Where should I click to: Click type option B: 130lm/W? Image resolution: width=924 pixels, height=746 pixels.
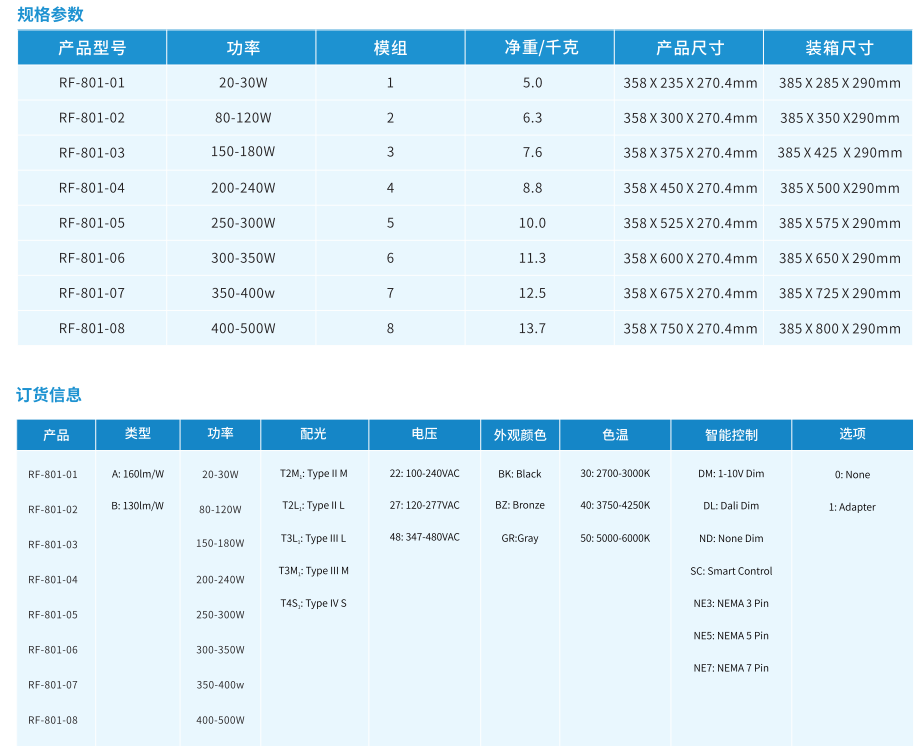(x=138, y=506)
